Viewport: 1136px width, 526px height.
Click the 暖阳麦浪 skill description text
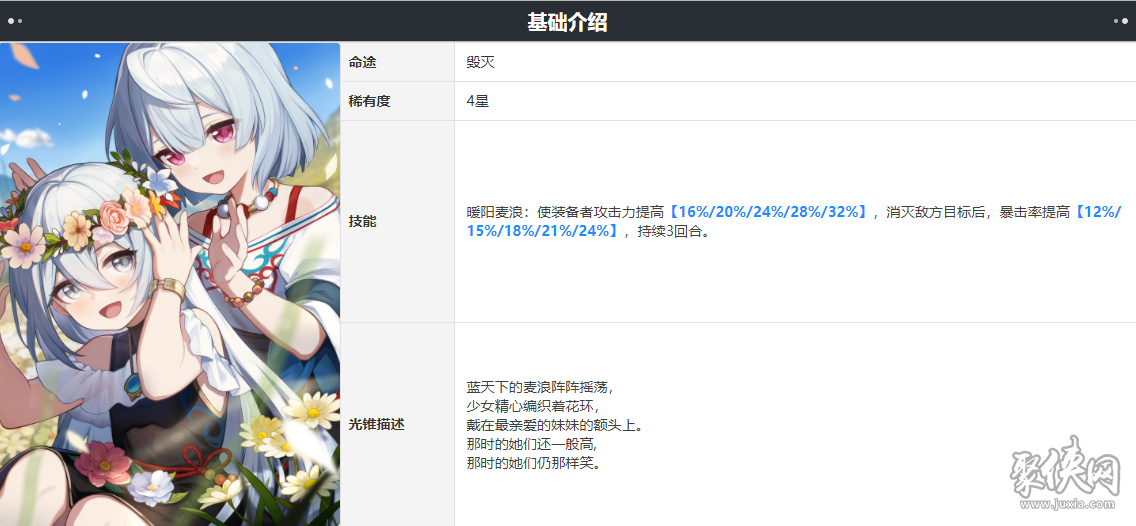pos(793,222)
